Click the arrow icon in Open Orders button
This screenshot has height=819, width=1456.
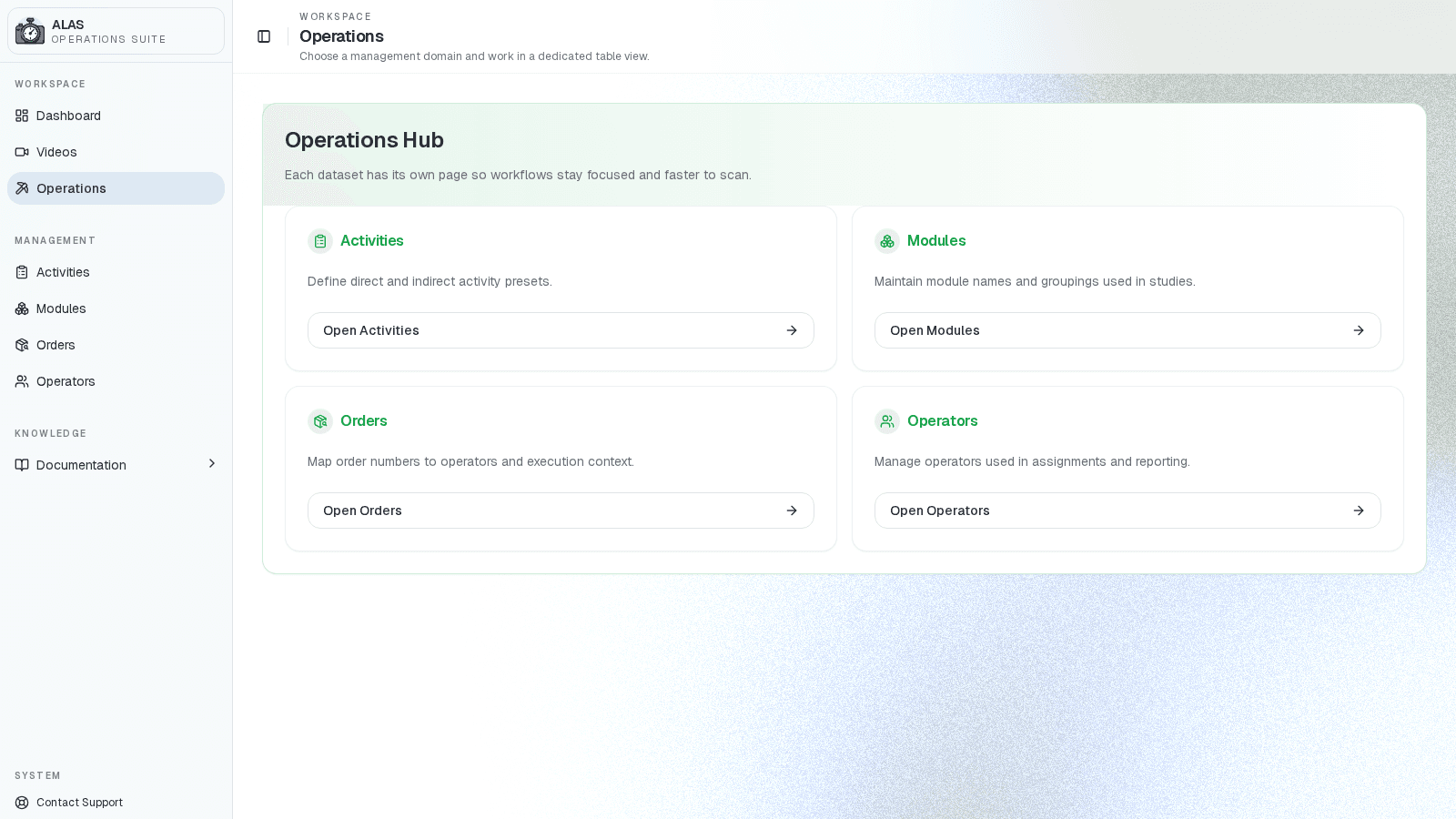tap(792, 511)
